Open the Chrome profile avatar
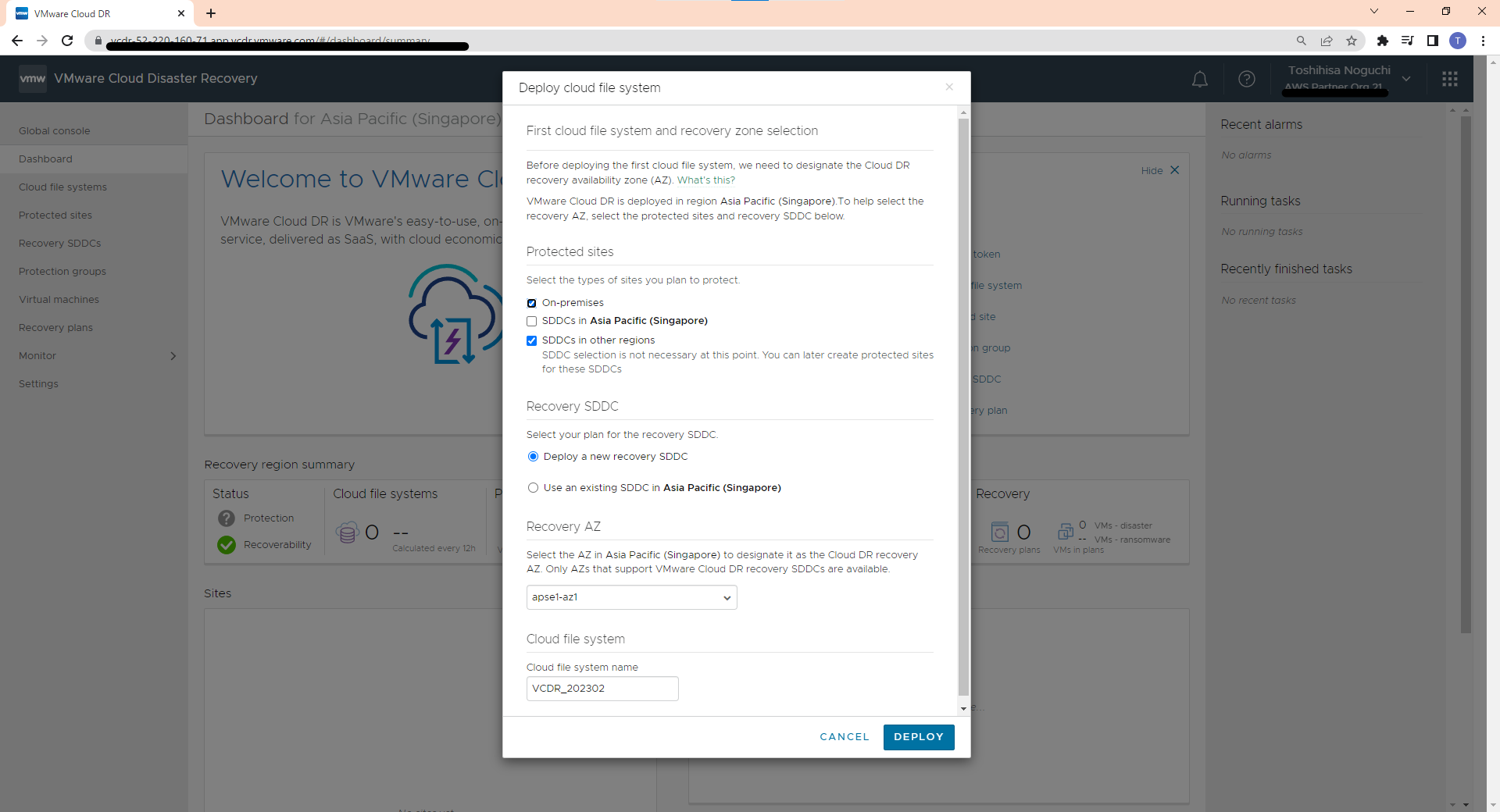Viewport: 1500px width, 812px height. pos(1458,41)
